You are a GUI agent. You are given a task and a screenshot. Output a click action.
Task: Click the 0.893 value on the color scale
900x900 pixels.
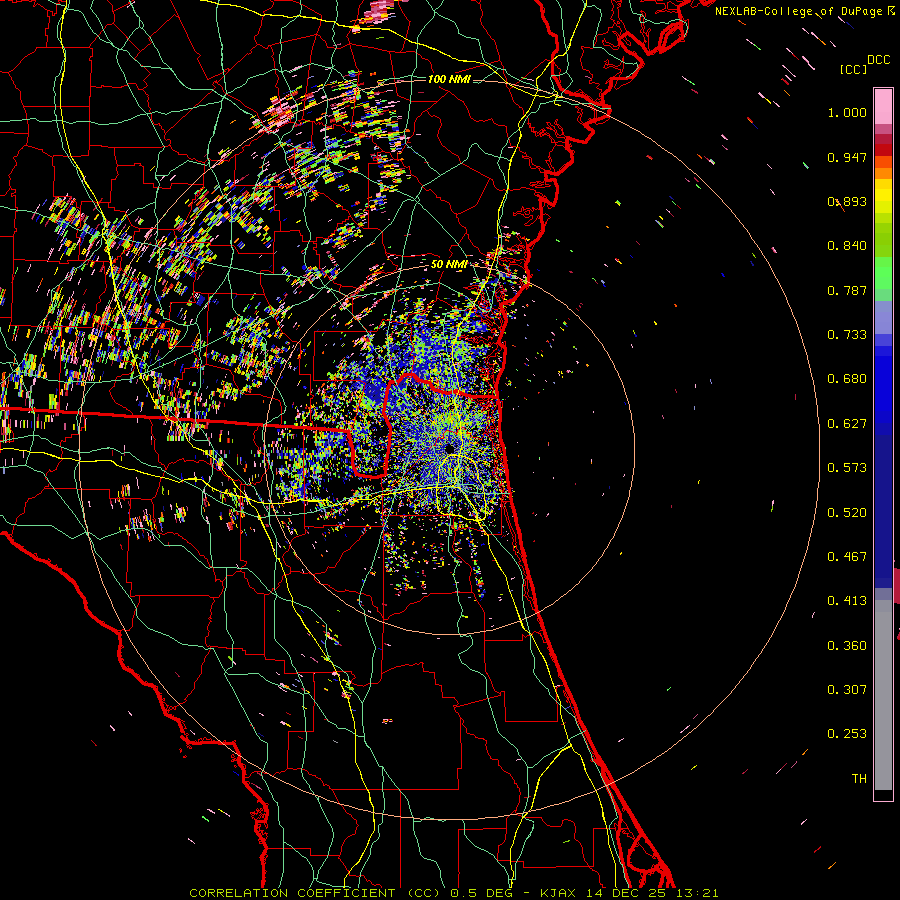click(x=847, y=201)
